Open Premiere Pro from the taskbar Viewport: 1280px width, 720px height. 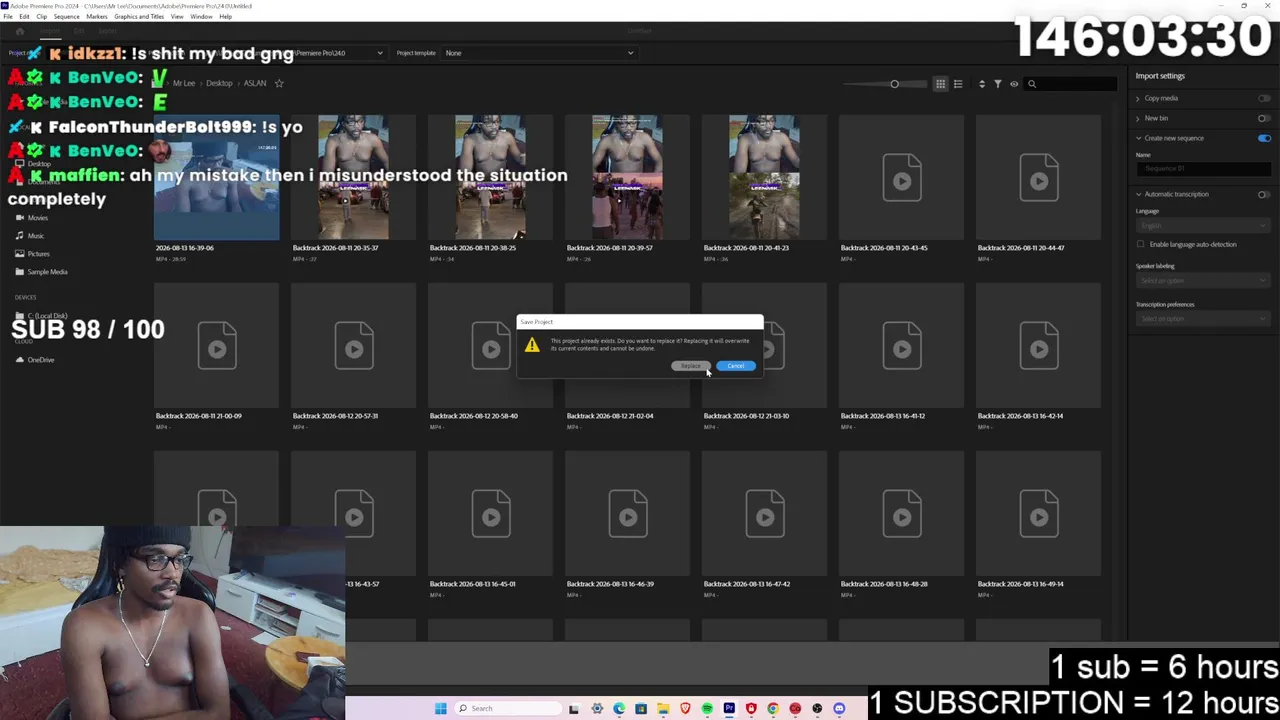tap(729, 709)
